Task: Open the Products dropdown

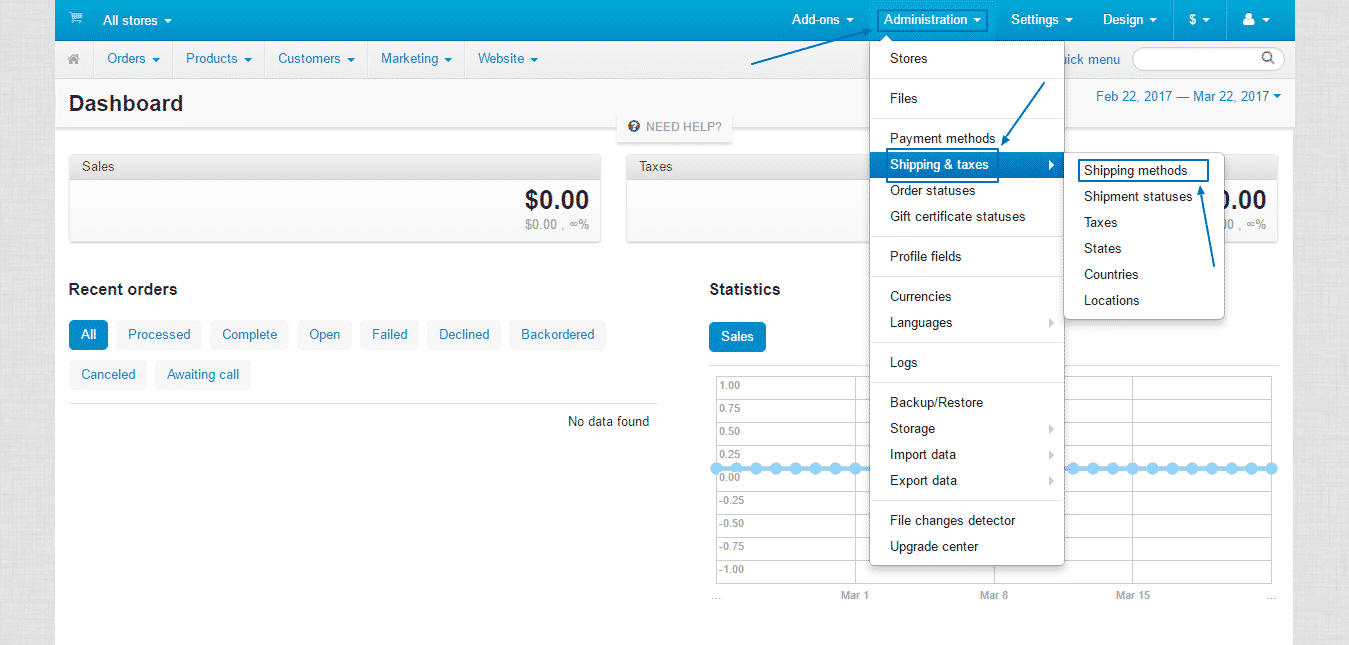Action: point(217,59)
